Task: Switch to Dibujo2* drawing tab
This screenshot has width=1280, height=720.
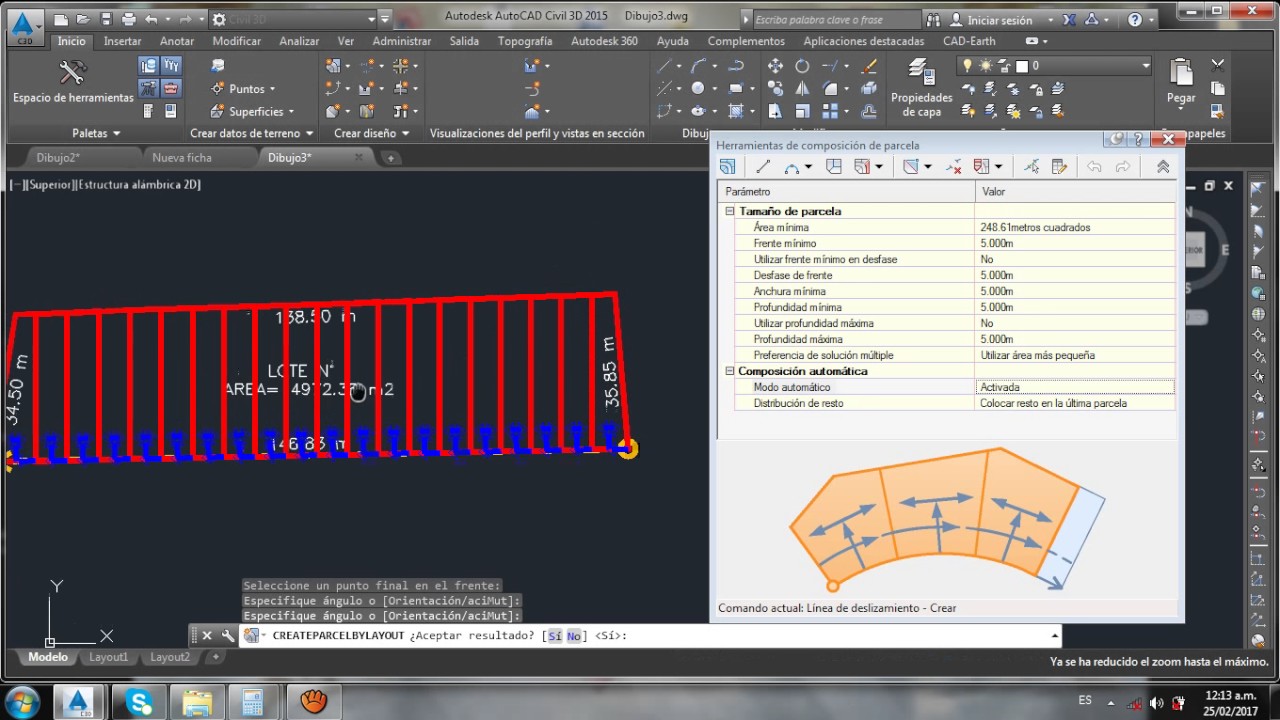Action: pos(58,157)
